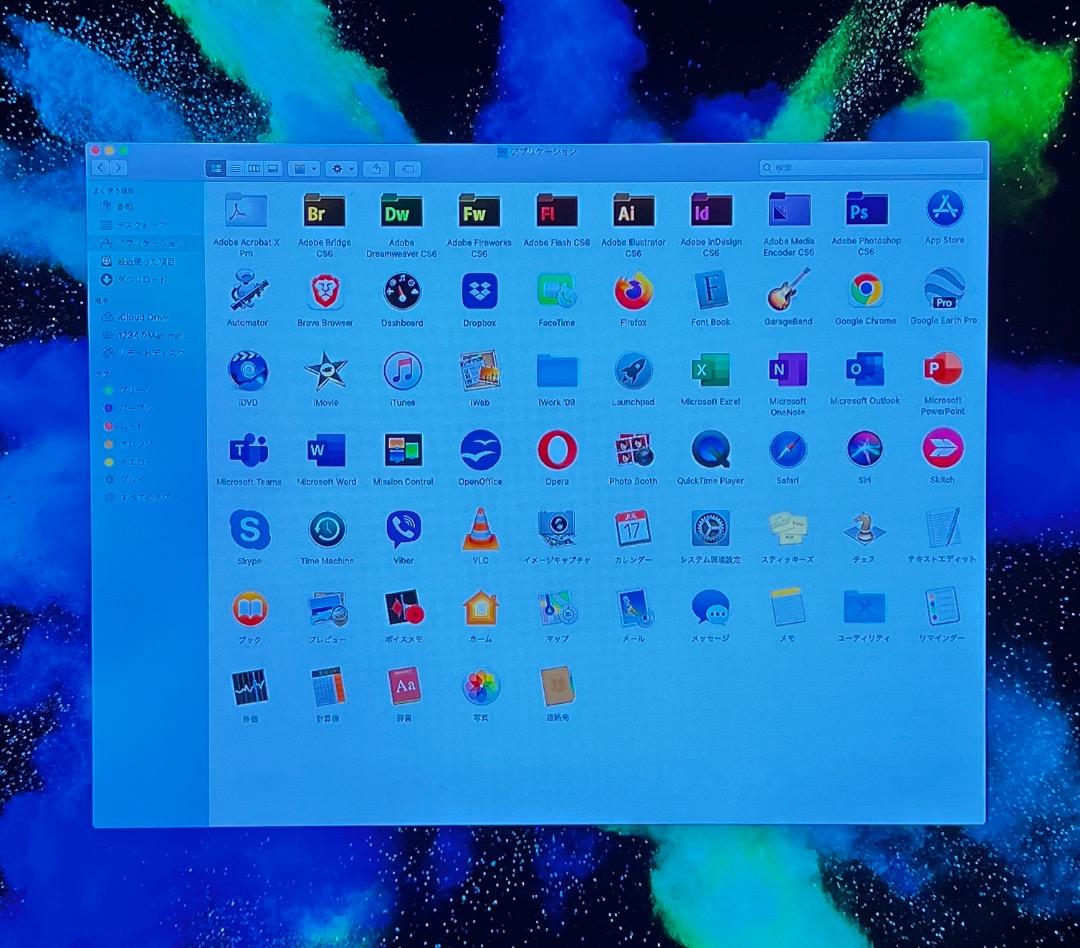Open the group-by arrangement dropdown

click(304, 168)
